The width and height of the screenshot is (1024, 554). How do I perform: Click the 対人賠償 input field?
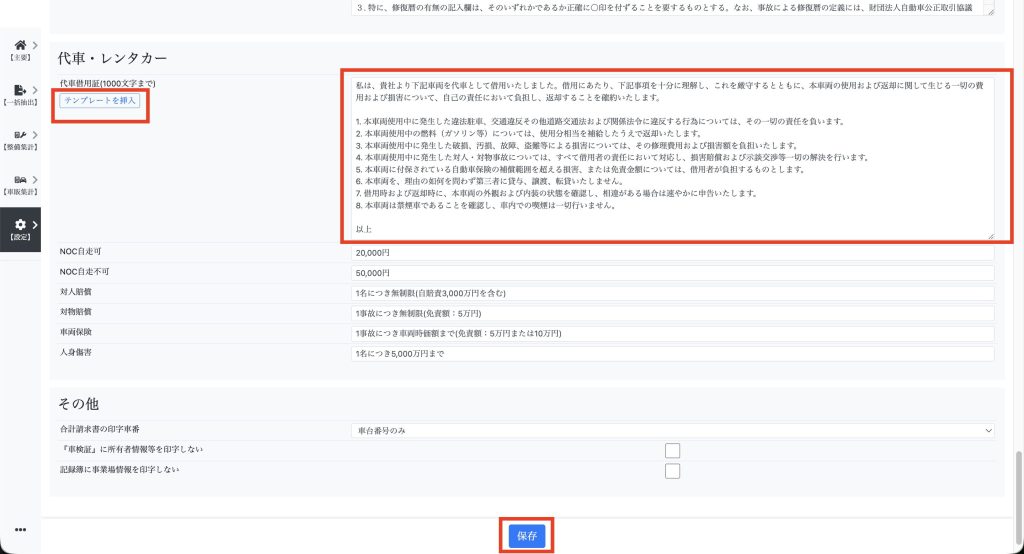coord(672,293)
